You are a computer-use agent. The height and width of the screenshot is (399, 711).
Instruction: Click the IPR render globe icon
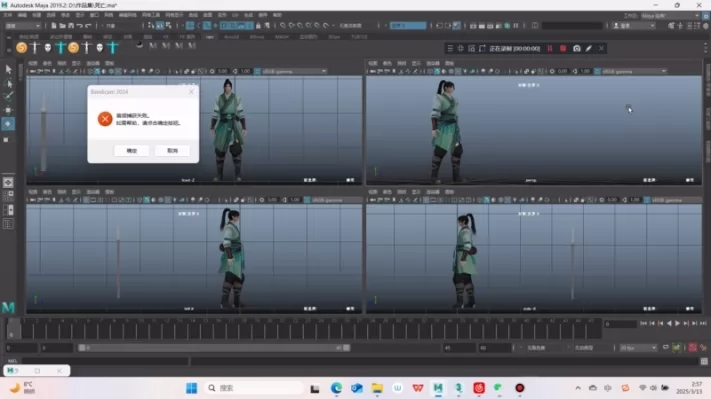click(x=507, y=25)
